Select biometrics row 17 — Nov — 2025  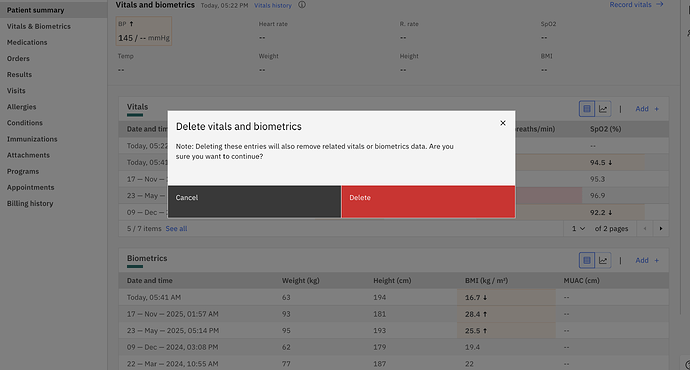click(393, 314)
